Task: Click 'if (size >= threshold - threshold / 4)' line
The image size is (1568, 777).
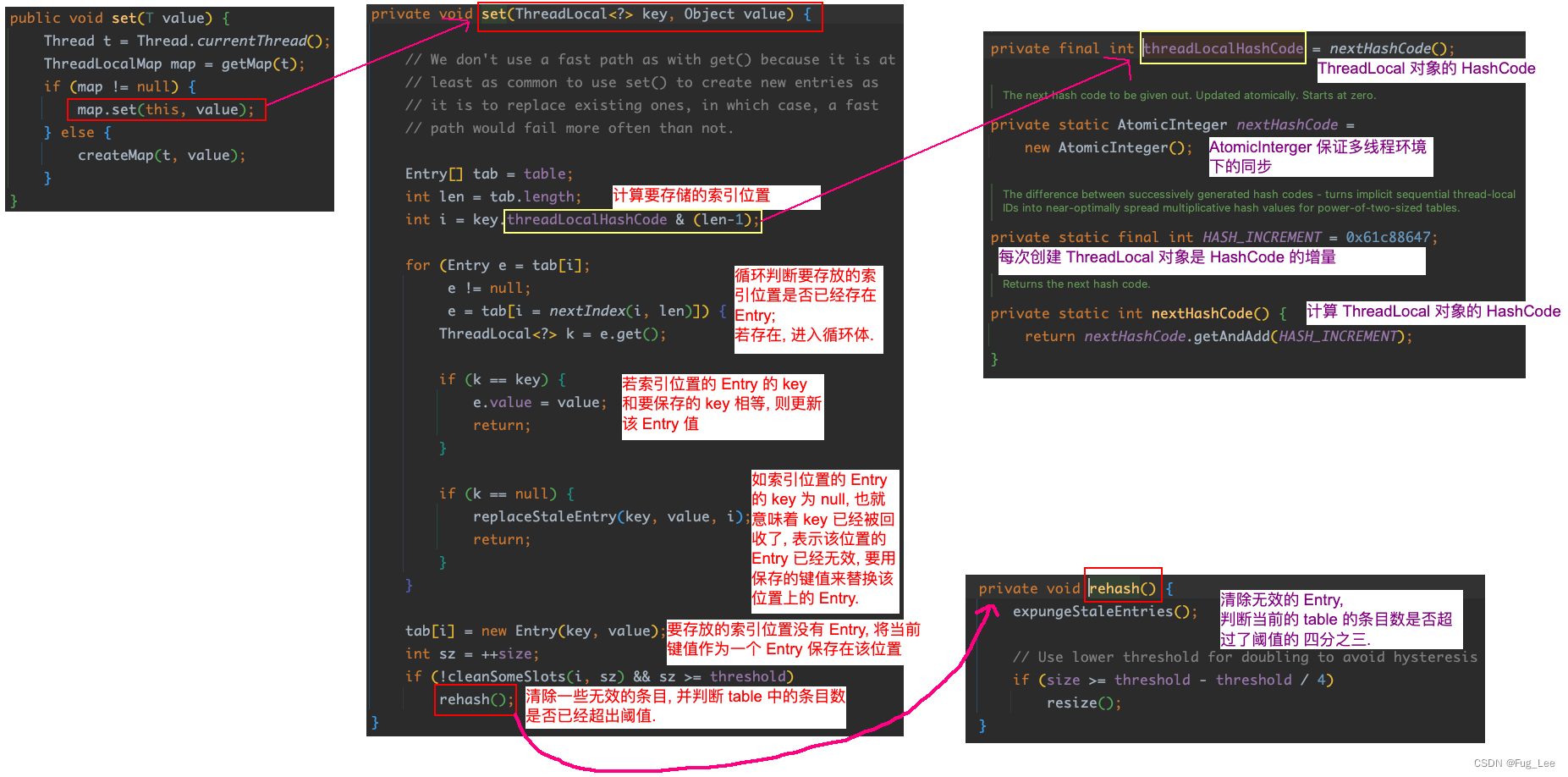Action: pyautogui.click(x=1173, y=680)
